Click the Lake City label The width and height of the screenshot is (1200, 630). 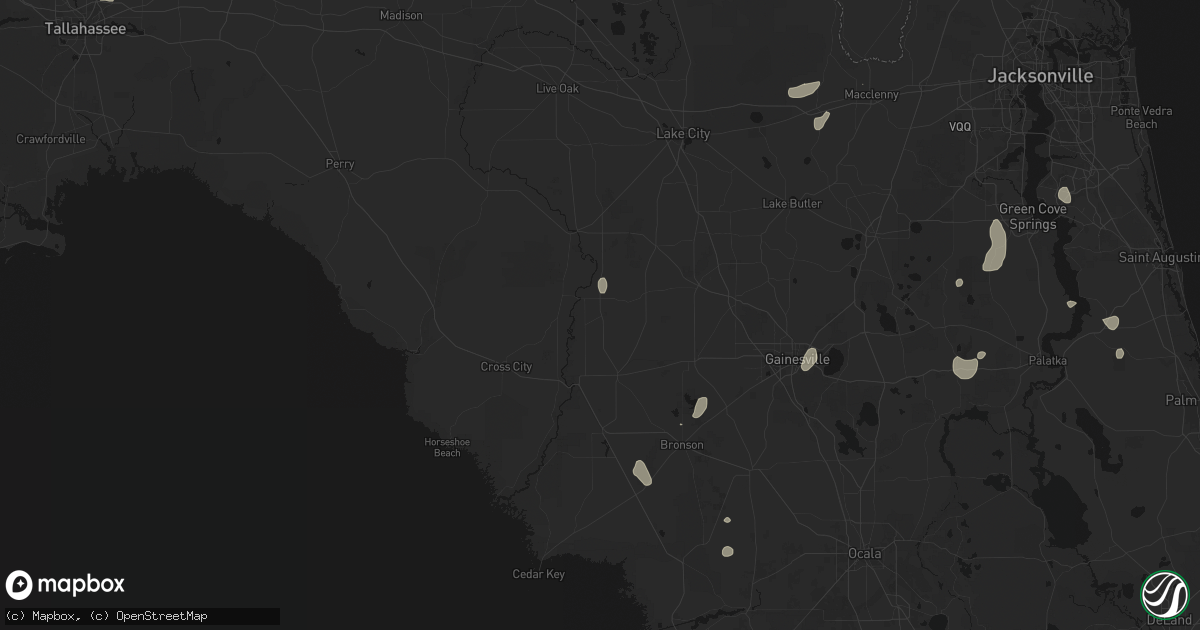coord(683,134)
